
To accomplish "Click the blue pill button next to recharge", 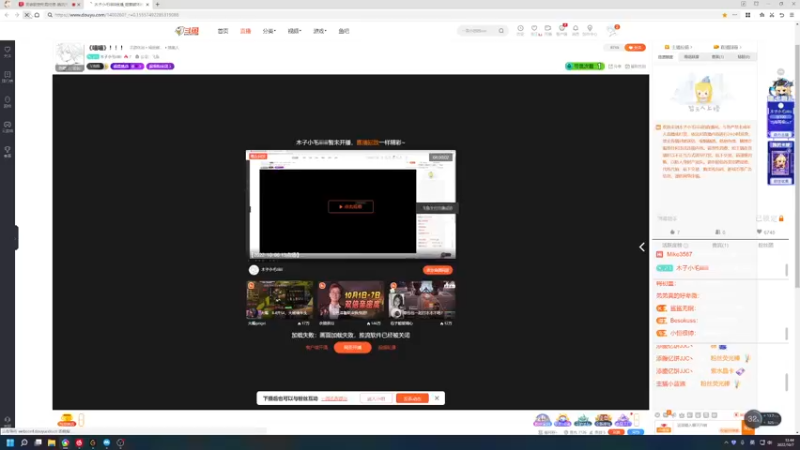I will 636,432.
